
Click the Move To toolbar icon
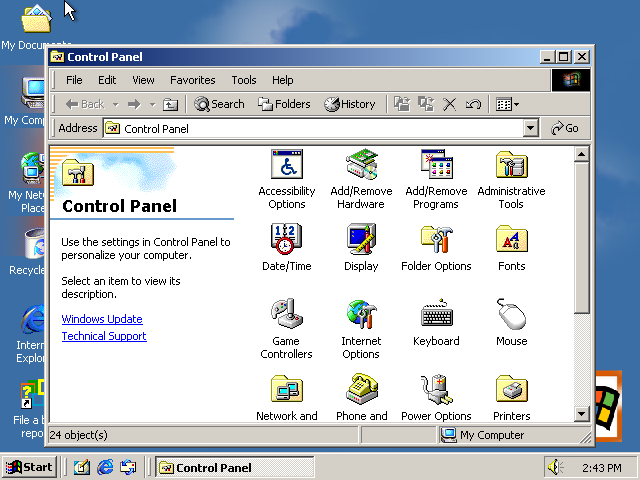coord(402,104)
